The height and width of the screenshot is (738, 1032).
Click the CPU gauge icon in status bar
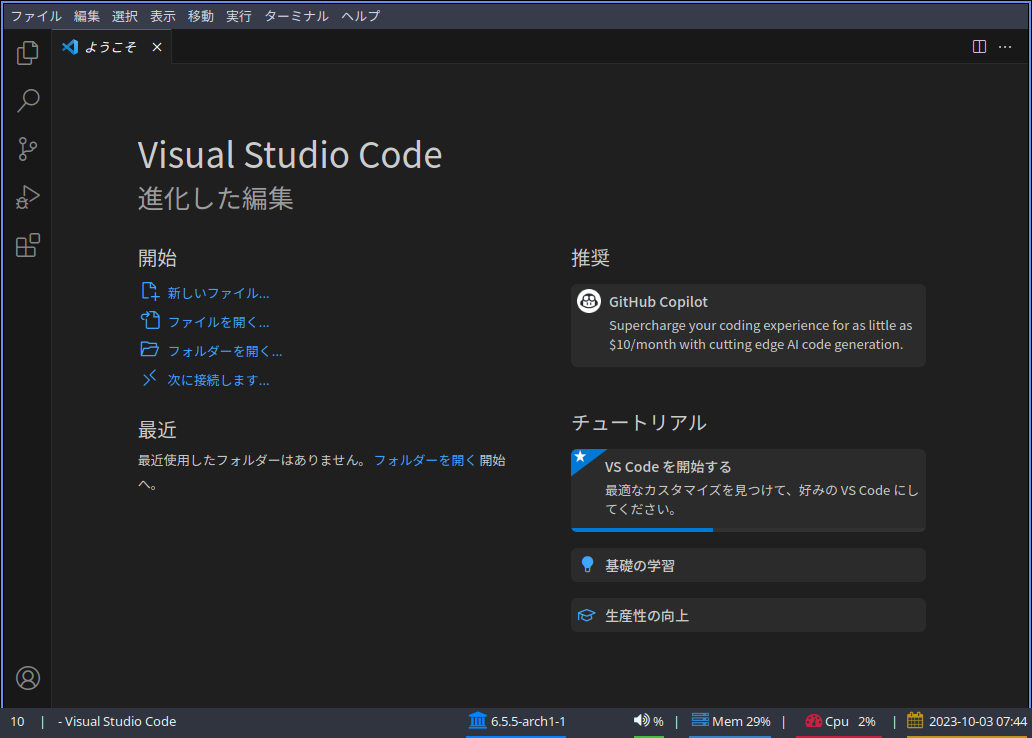(x=813, y=721)
